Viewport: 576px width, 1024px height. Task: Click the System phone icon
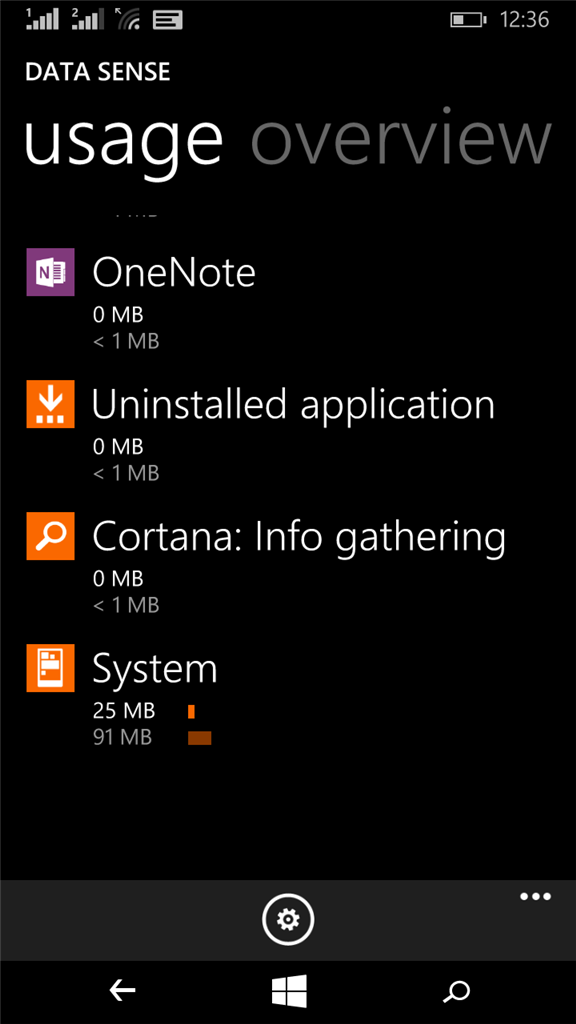(50, 668)
